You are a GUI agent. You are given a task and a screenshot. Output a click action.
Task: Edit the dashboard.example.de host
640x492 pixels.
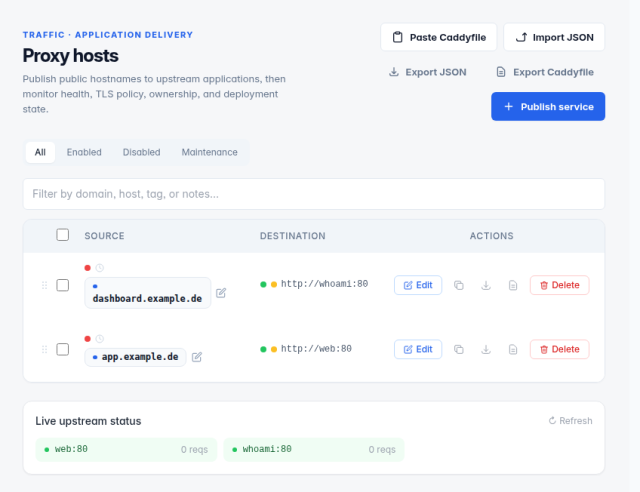click(x=418, y=285)
